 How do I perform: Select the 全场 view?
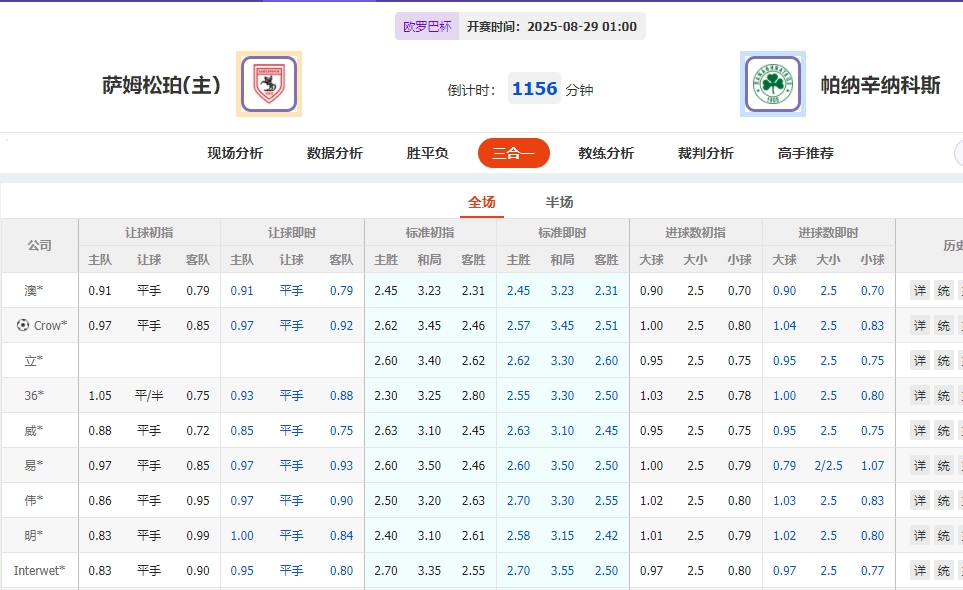tap(480, 201)
